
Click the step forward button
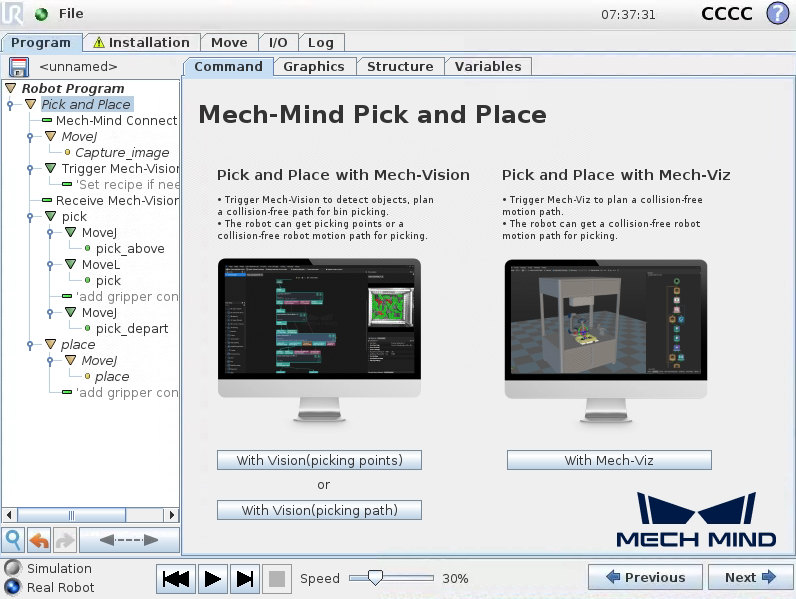tap(245, 578)
